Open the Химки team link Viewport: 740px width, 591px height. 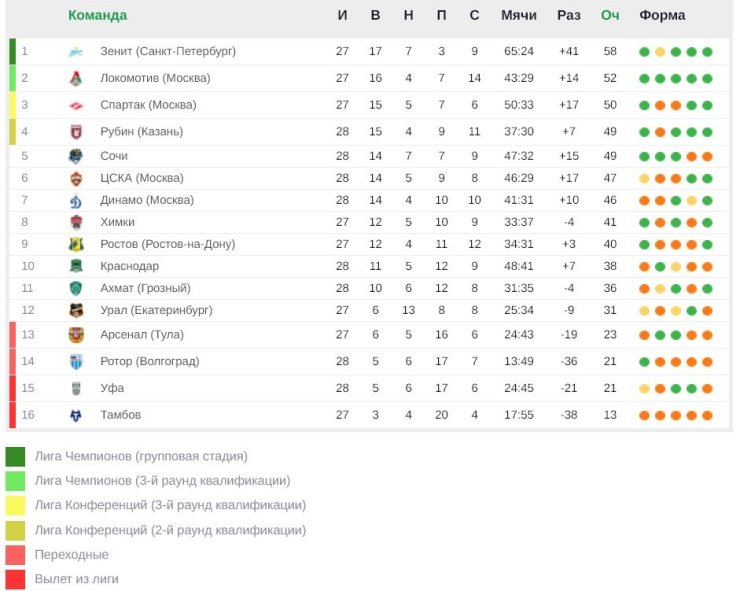(x=117, y=222)
